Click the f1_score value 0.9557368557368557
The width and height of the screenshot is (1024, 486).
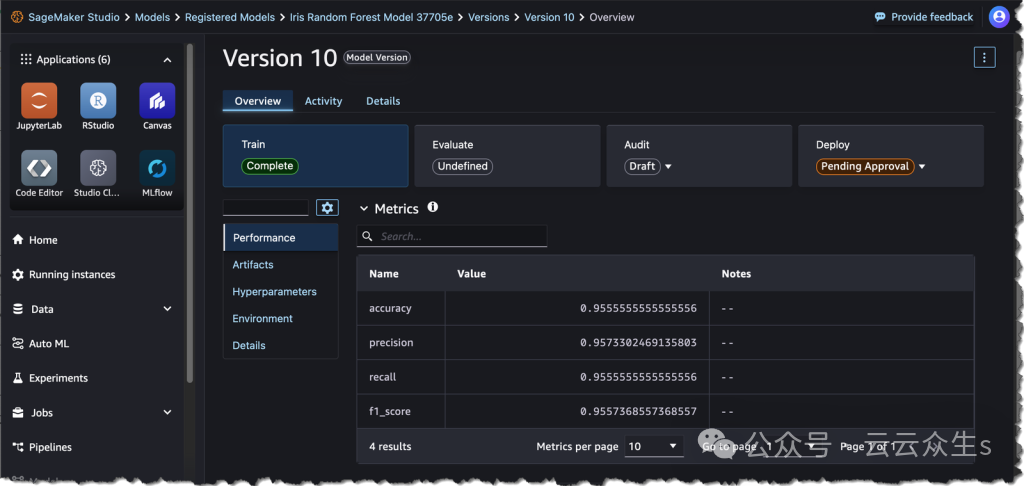coord(638,412)
